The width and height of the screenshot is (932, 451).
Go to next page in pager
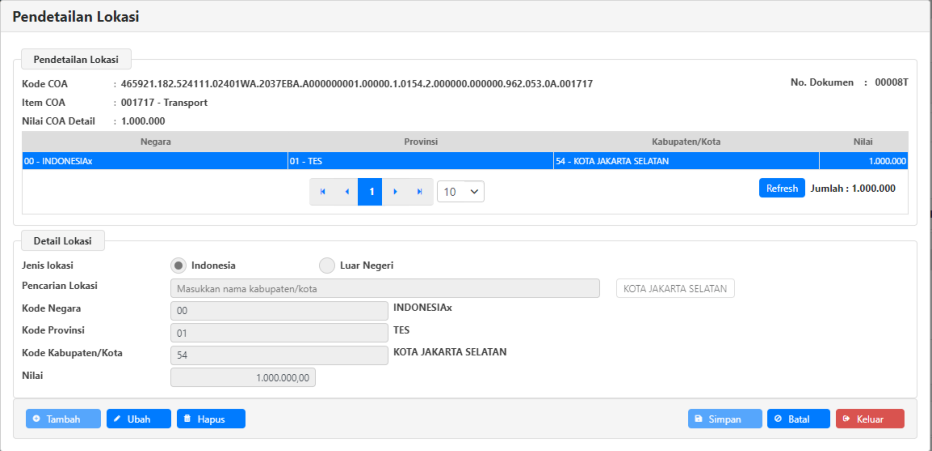(x=395, y=191)
